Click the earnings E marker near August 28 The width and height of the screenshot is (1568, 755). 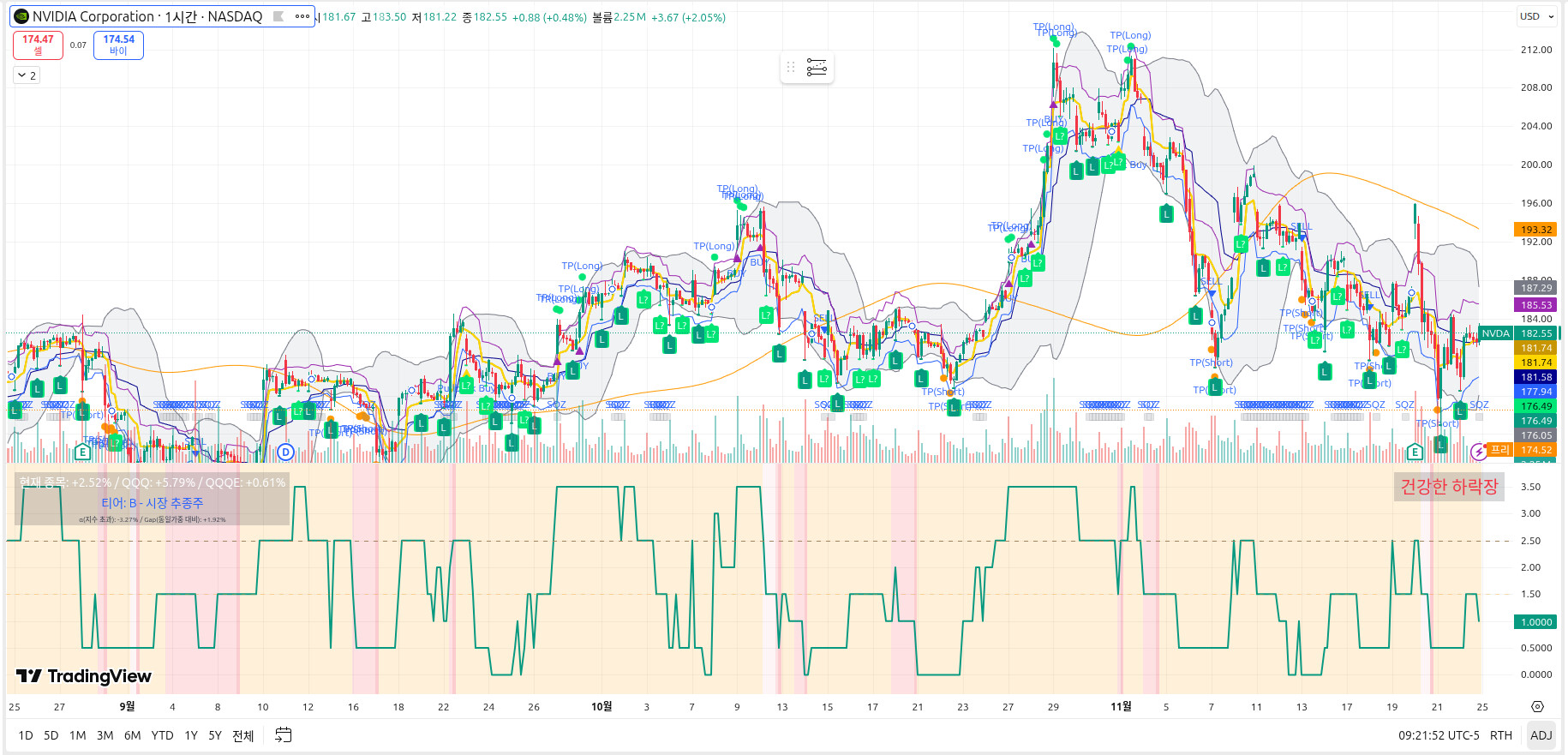pos(83,452)
